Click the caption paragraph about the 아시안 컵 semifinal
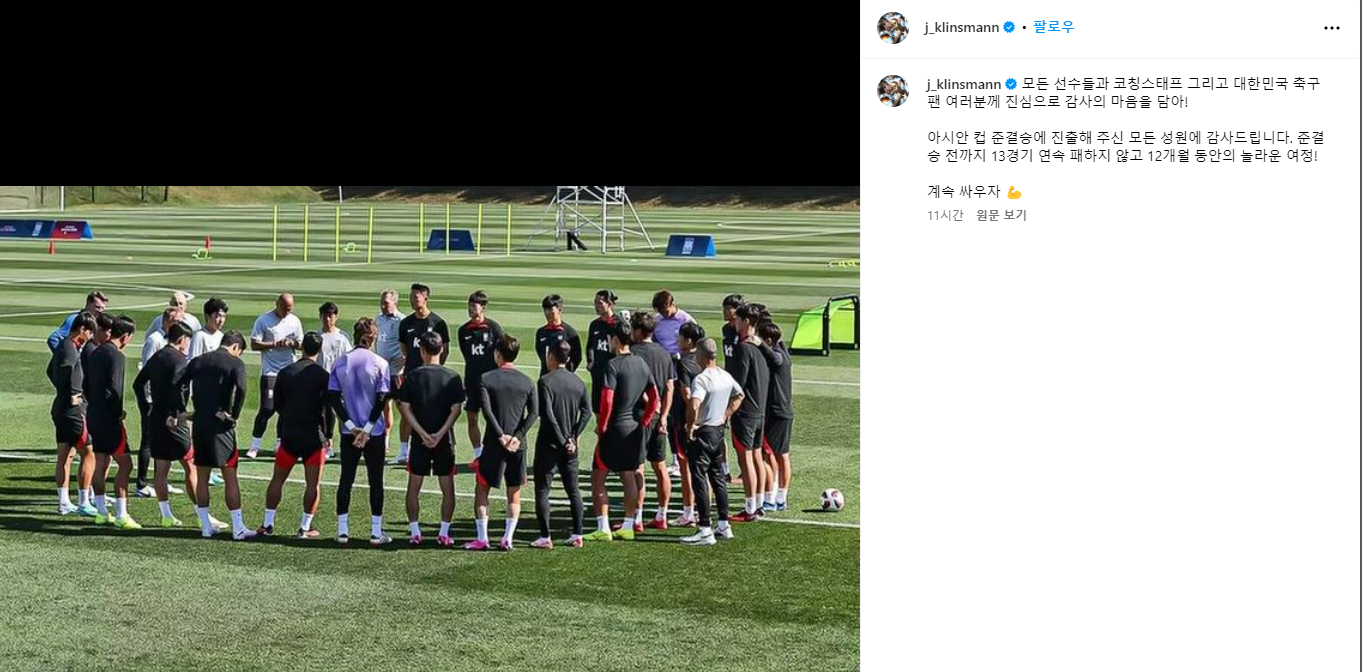Image resolution: width=1362 pixels, height=672 pixels. click(1122, 147)
